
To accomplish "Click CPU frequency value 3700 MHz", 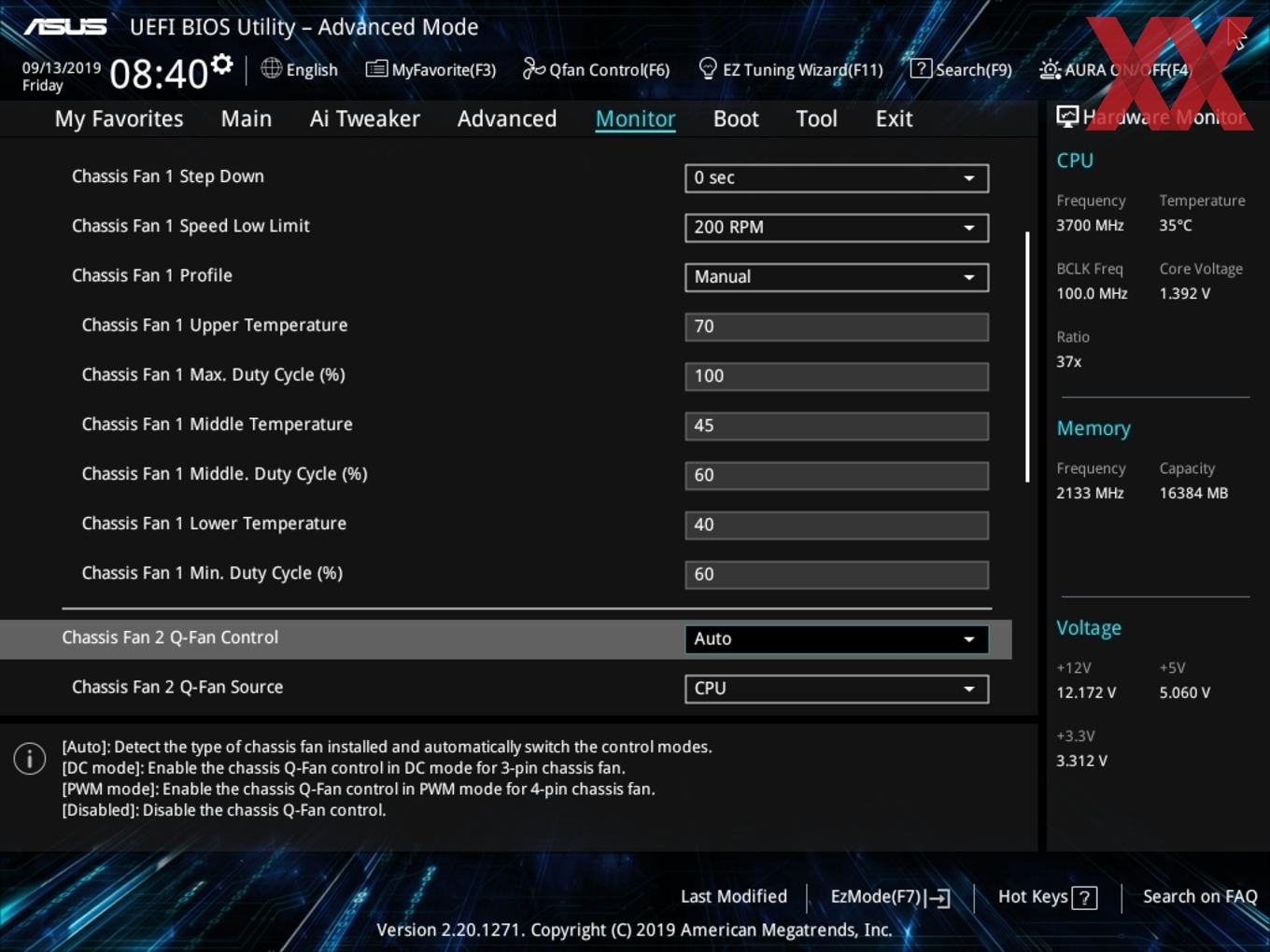I will point(1090,226).
